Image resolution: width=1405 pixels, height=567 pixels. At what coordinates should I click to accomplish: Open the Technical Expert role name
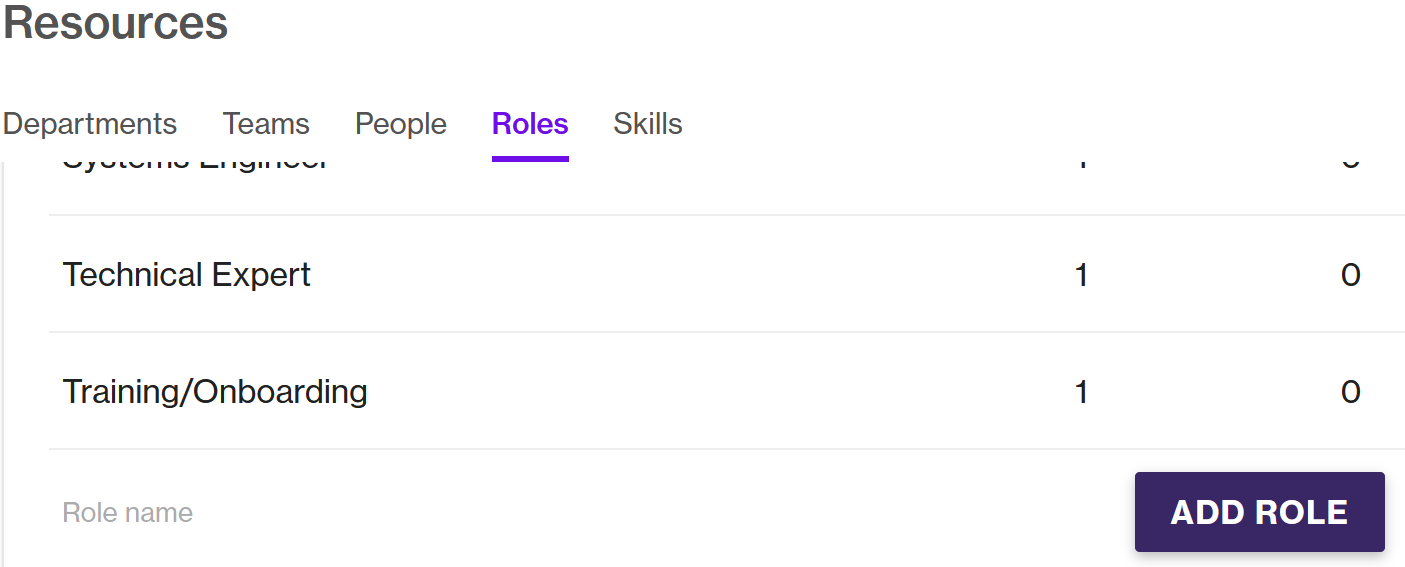[187, 274]
